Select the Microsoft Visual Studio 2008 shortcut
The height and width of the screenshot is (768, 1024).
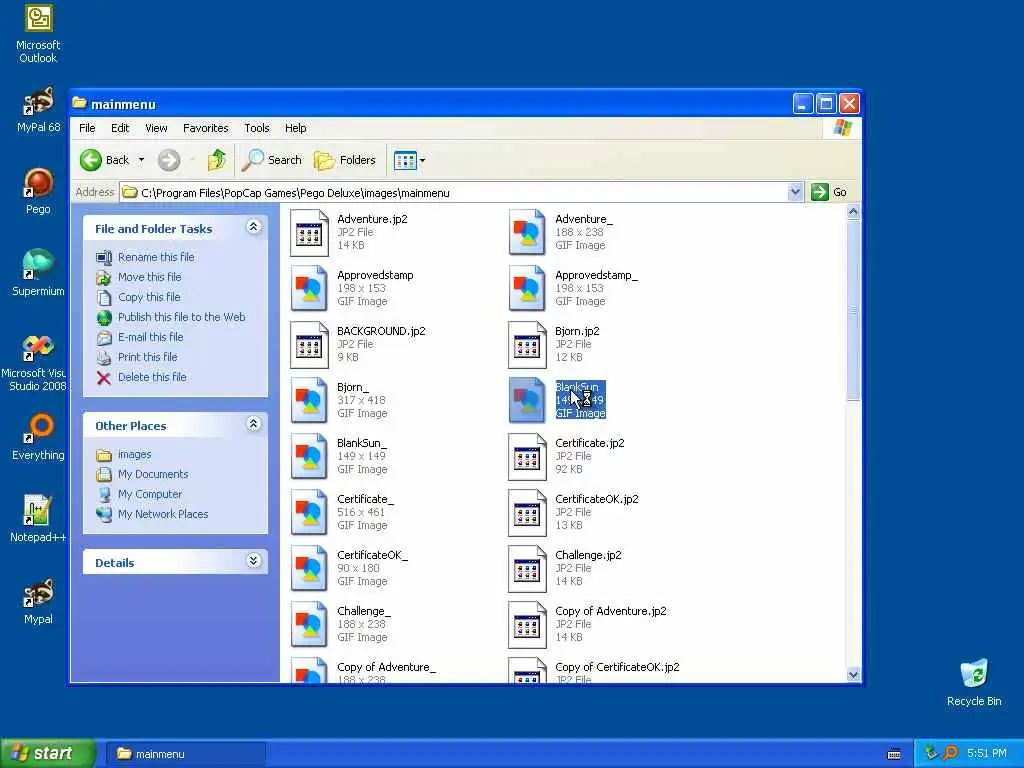point(34,363)
